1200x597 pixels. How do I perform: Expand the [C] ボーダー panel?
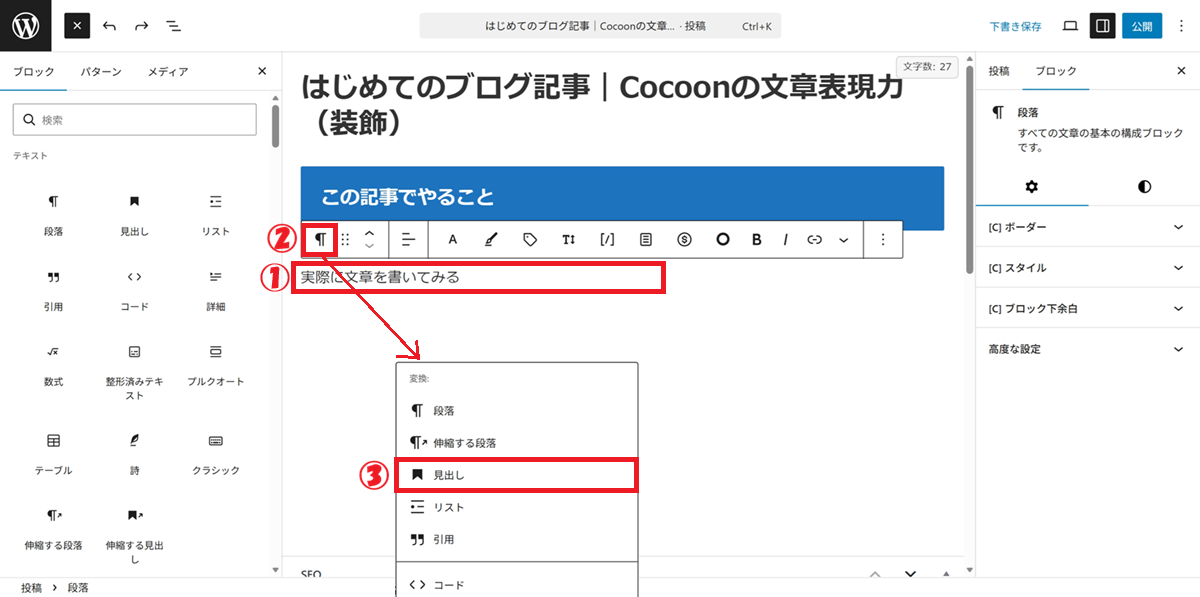coord(1086,228)
